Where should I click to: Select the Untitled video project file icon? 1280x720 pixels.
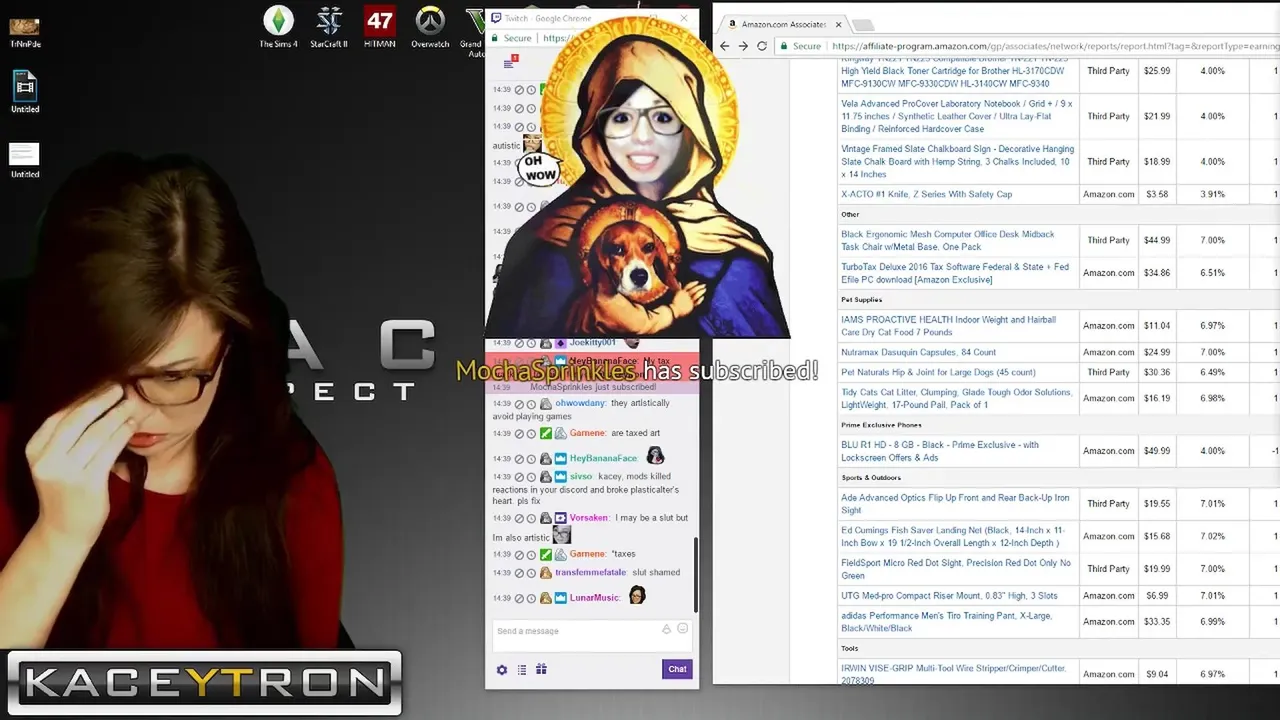[x=25, y=92]
